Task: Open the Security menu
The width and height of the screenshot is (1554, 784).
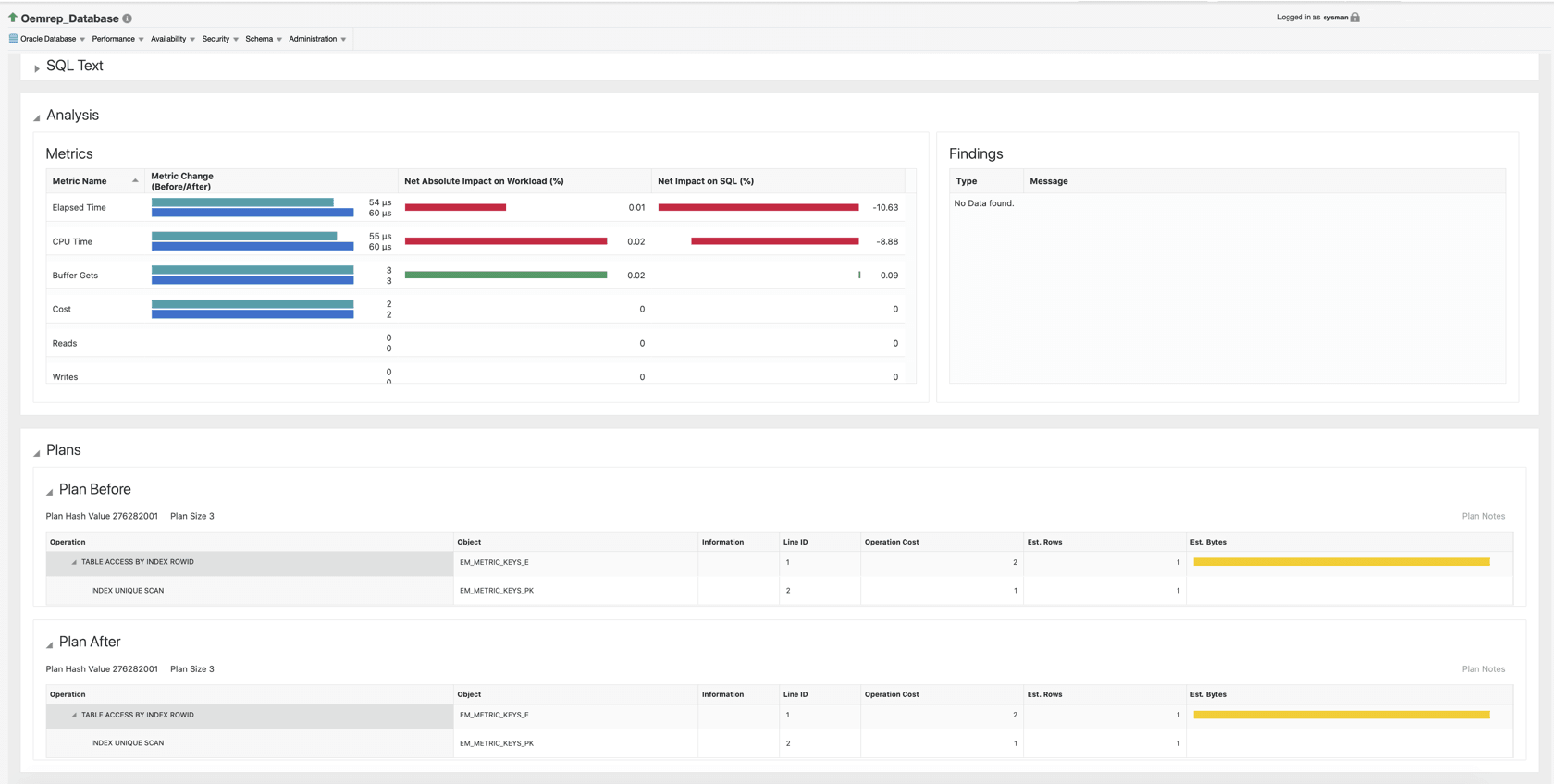Action: pos(220,39)
